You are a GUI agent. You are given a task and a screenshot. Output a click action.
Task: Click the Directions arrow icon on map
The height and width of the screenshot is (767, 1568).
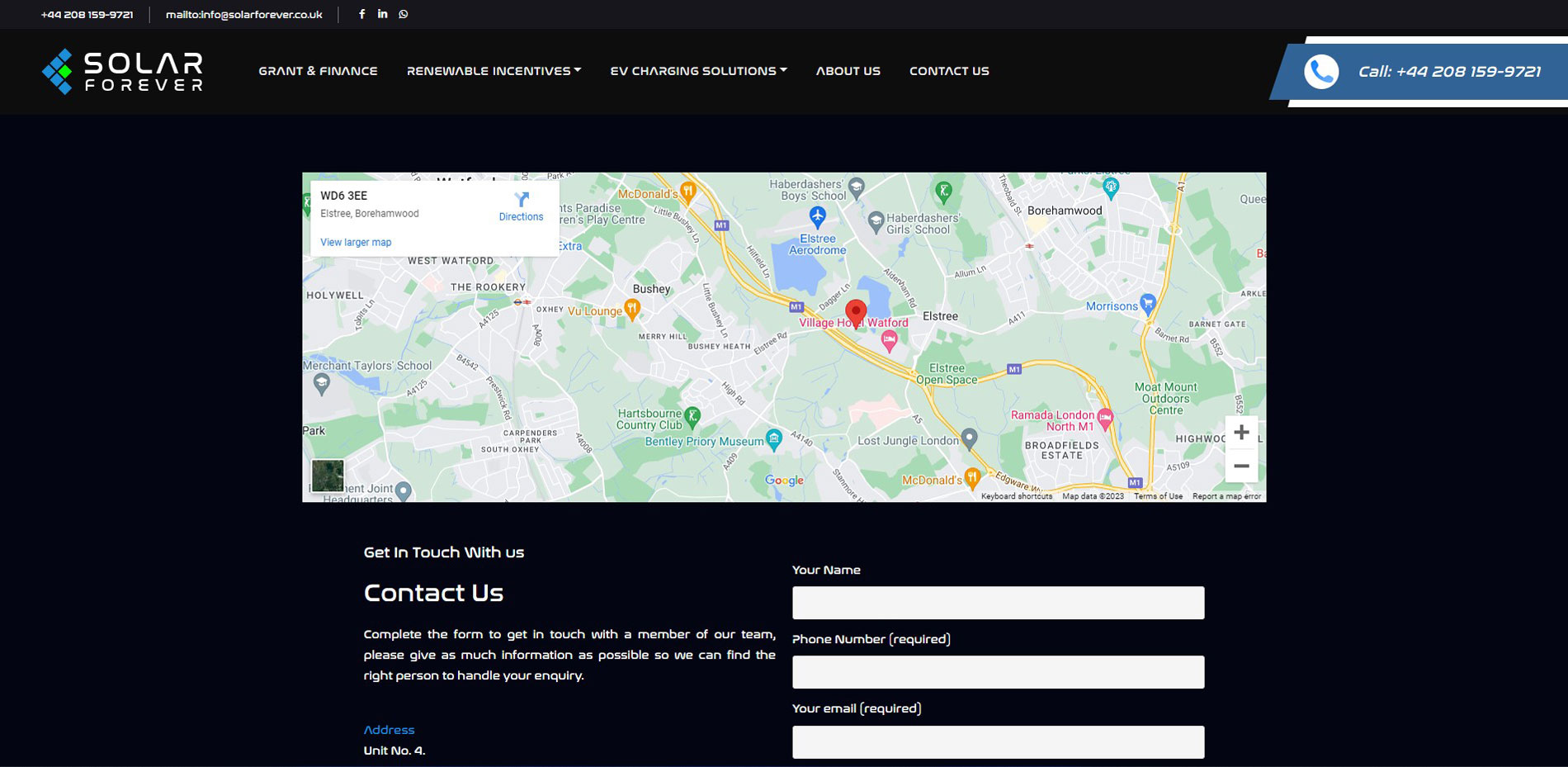click(521, 200)
